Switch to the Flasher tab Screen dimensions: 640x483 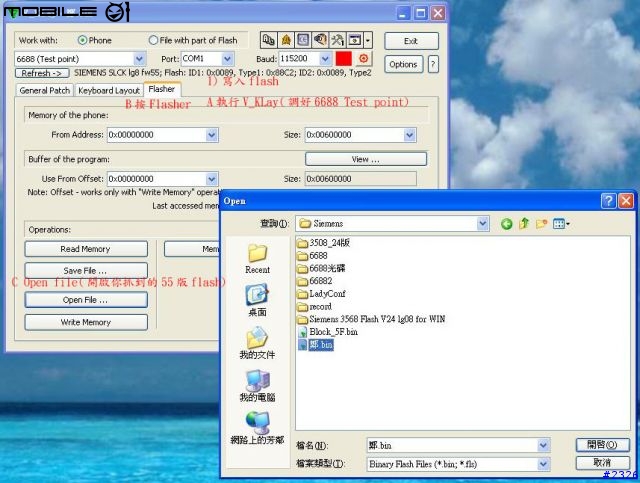click(x=162, y=89)
